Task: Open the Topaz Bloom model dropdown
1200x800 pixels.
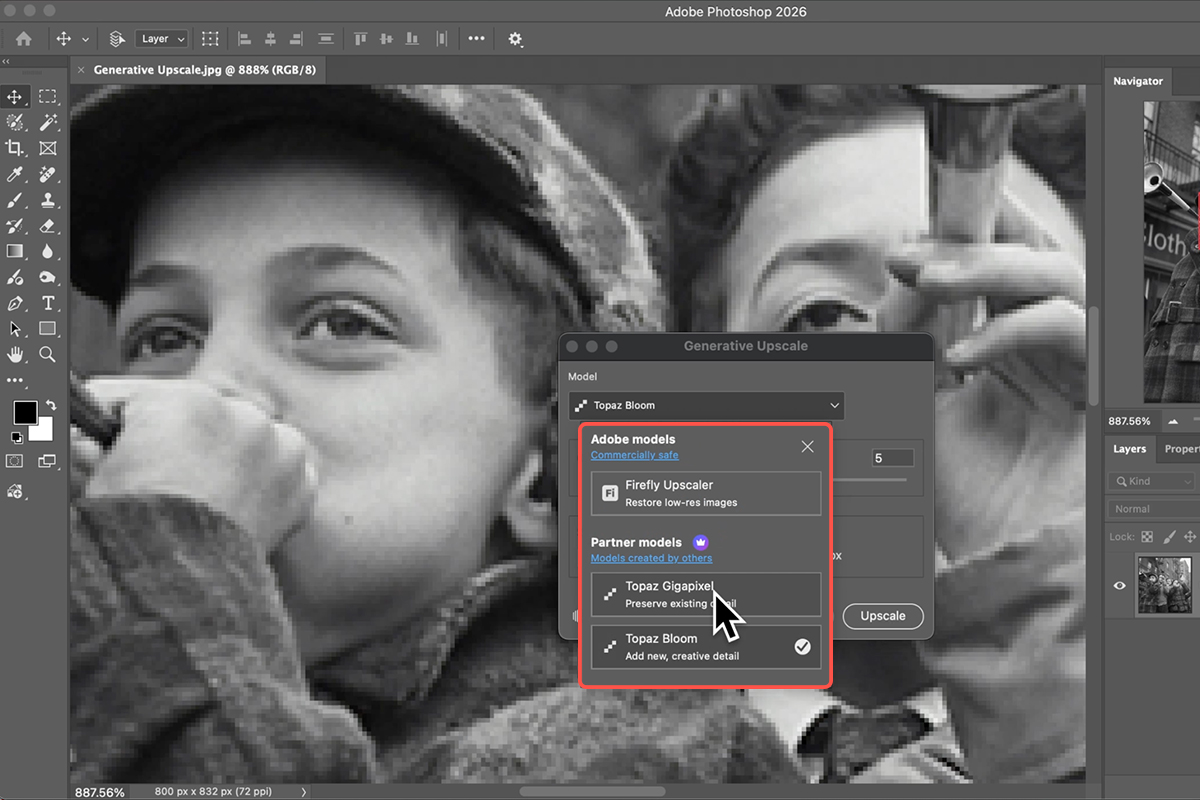Action: [706, 405]
